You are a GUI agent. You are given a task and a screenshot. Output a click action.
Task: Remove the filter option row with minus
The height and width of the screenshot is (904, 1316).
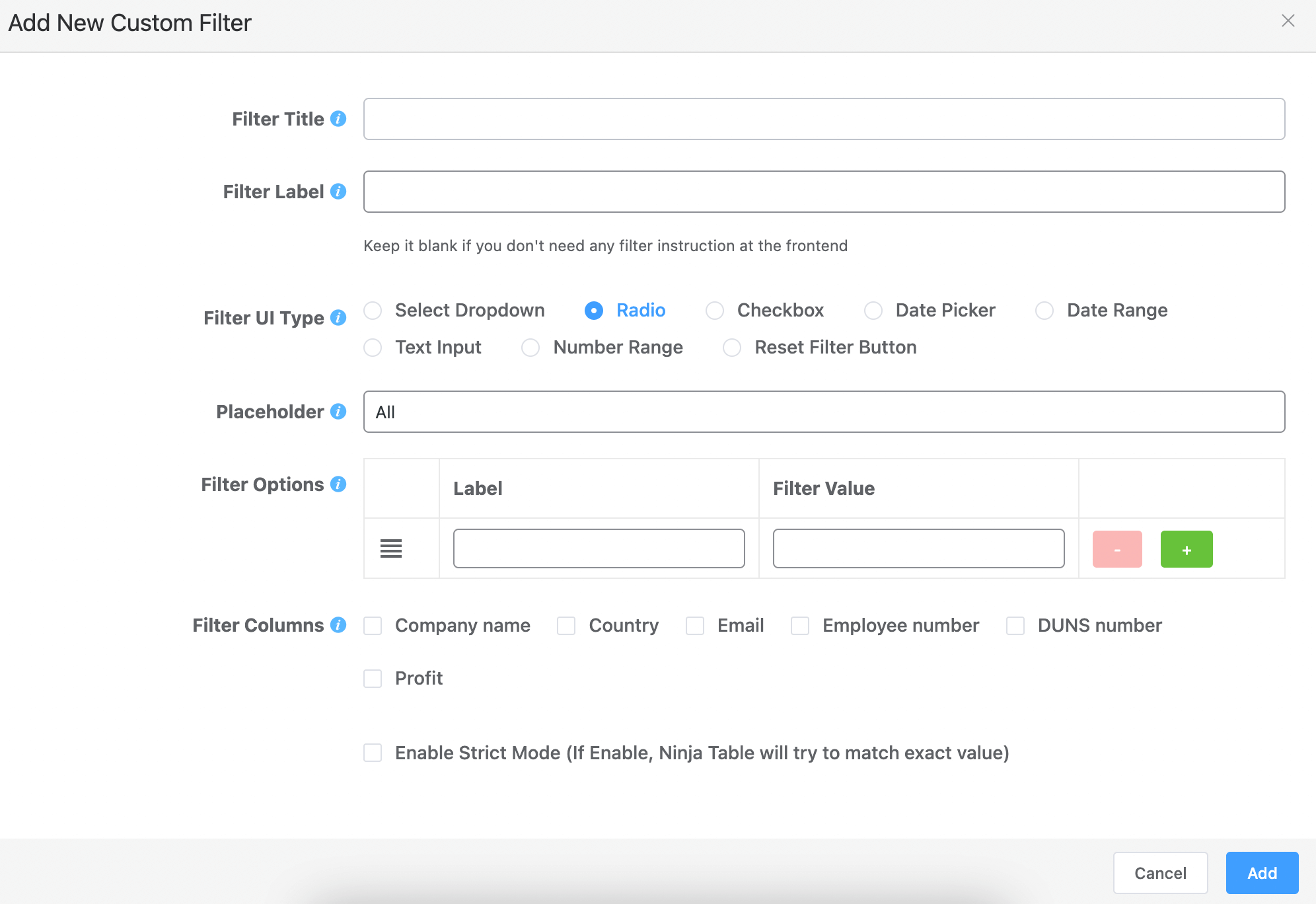[x=1116, y=548]
